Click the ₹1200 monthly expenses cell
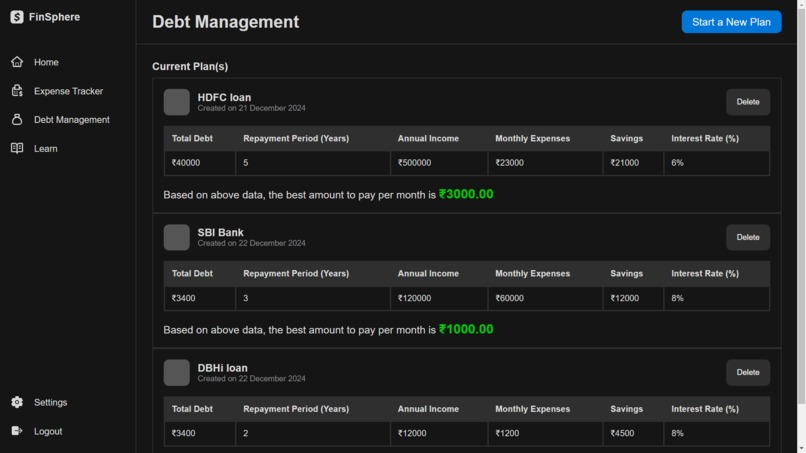The height and width of the screenshot is (453, 806). click(x=545, y=433)
